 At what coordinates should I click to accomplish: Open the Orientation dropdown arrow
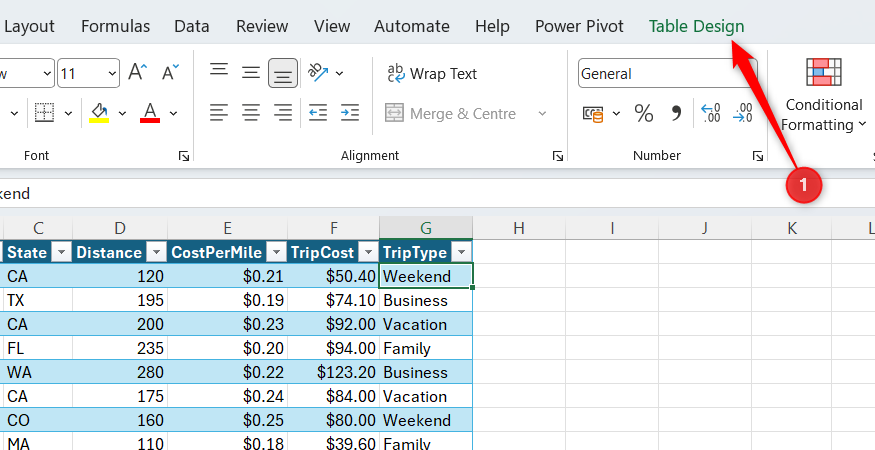(339, 73)
